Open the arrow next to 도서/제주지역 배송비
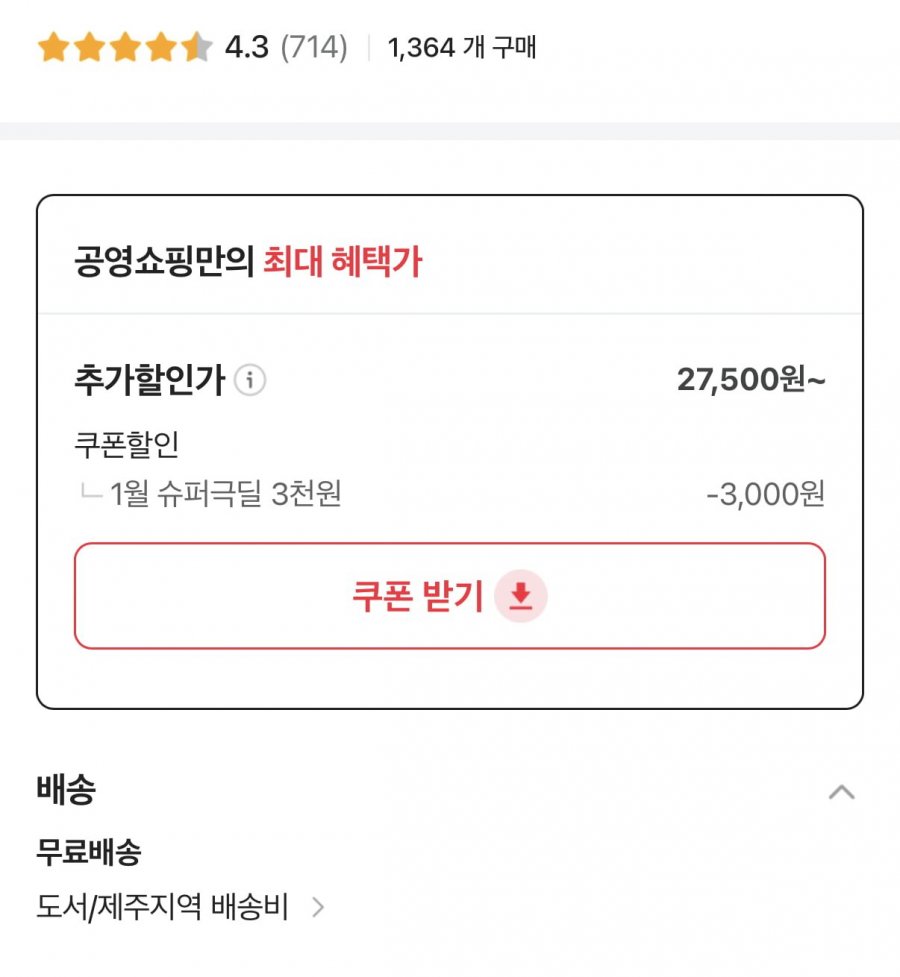 coord(318,907)
